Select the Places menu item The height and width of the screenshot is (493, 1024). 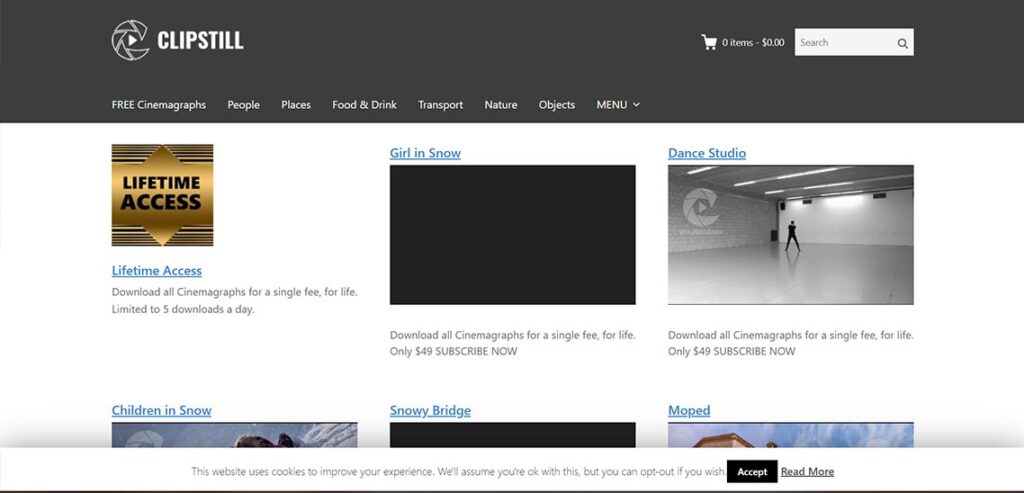coord(296,104)
